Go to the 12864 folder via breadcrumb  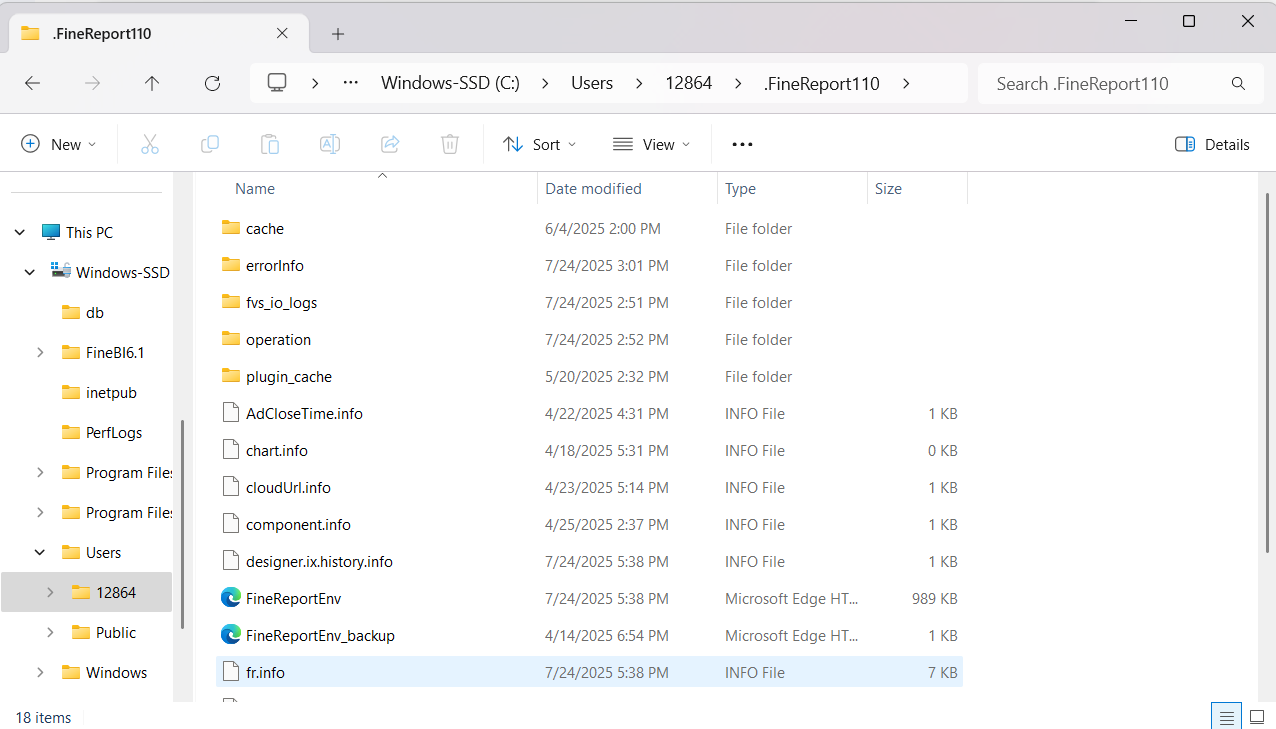pos(688,84)
